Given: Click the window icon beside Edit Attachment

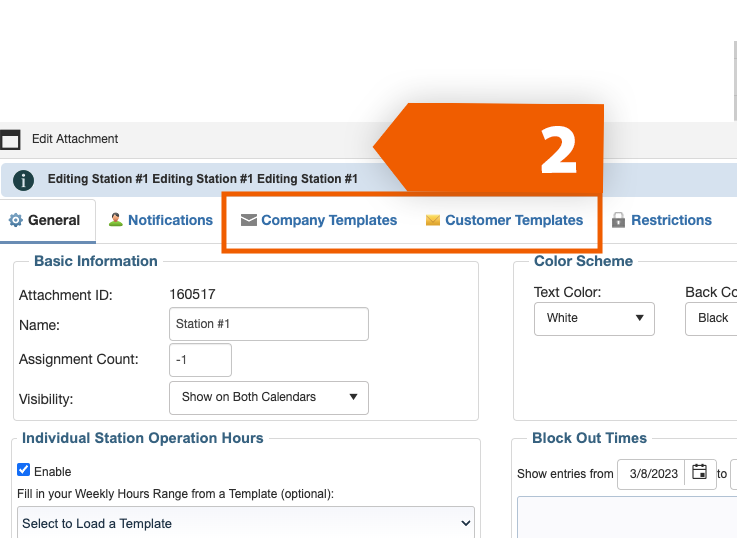Looking at the screenshot, I should click(10, 140).
